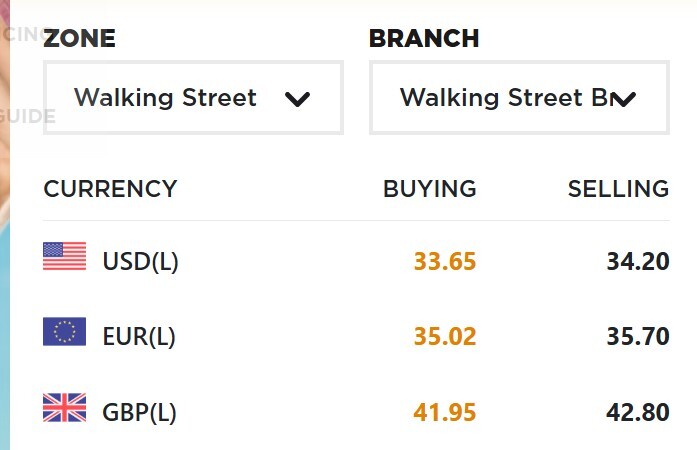Click the BUYING column header
This screenshot has width=697, height=450.
[x=430, y=189]
